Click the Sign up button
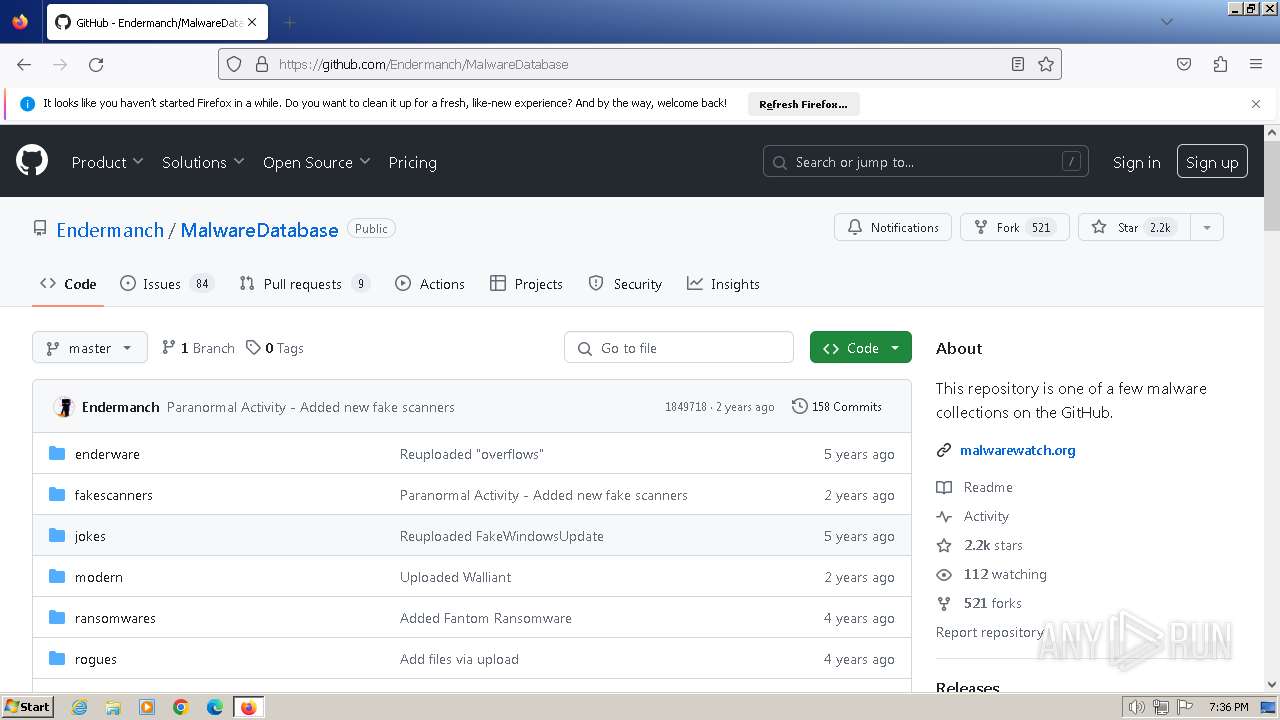 click(x=1212, y=162)
